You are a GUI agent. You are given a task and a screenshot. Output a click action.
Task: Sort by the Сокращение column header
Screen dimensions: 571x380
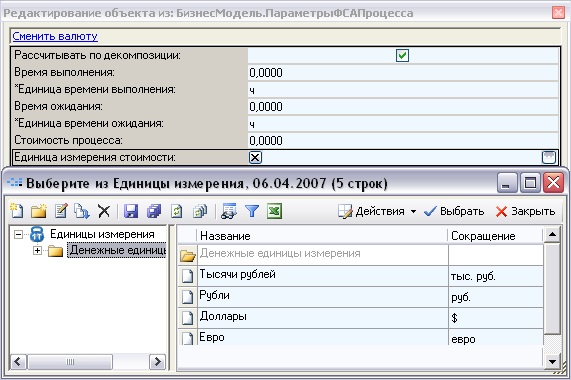pos(495,236)
